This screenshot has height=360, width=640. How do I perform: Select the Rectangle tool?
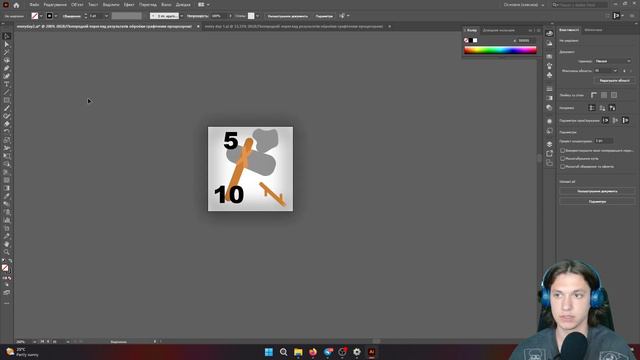click(x=7, y=100)
